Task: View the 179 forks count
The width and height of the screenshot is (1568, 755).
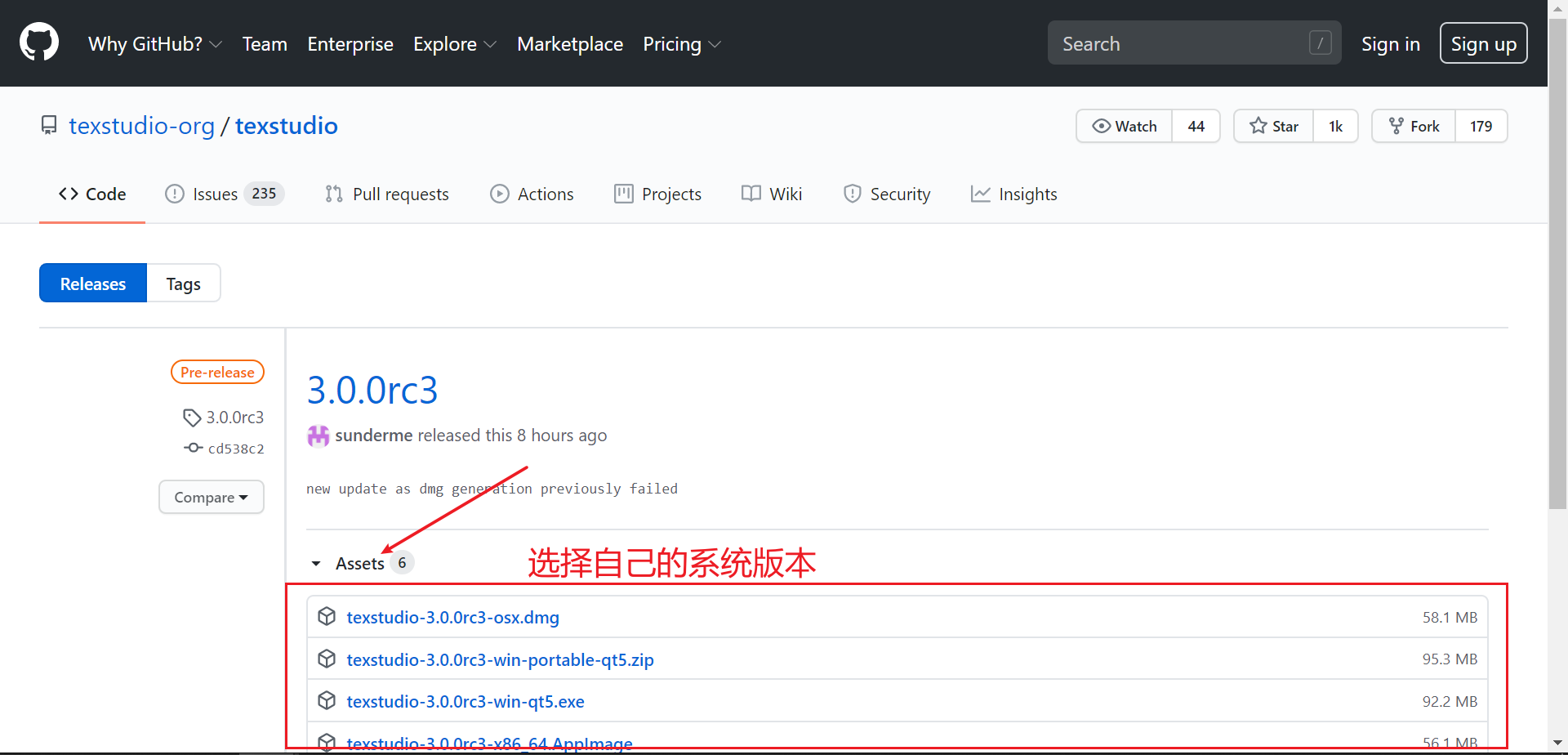Action: [1481, 126]
